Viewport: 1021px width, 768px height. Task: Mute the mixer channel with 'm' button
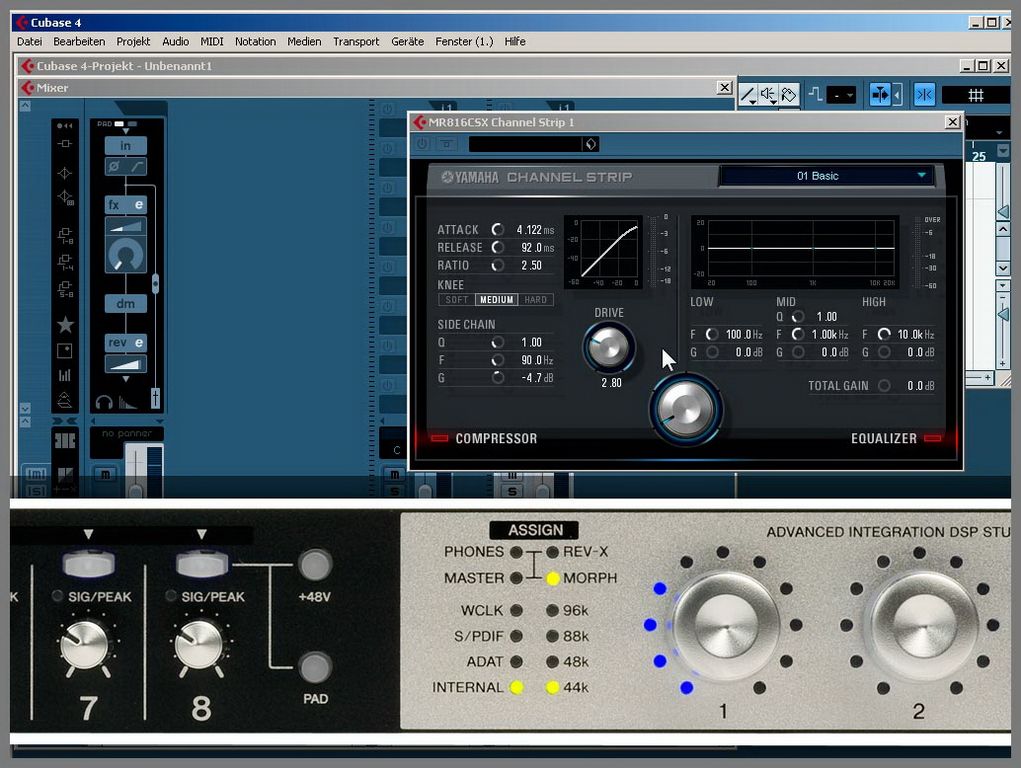pyautogui.click(x=105, y=474)
